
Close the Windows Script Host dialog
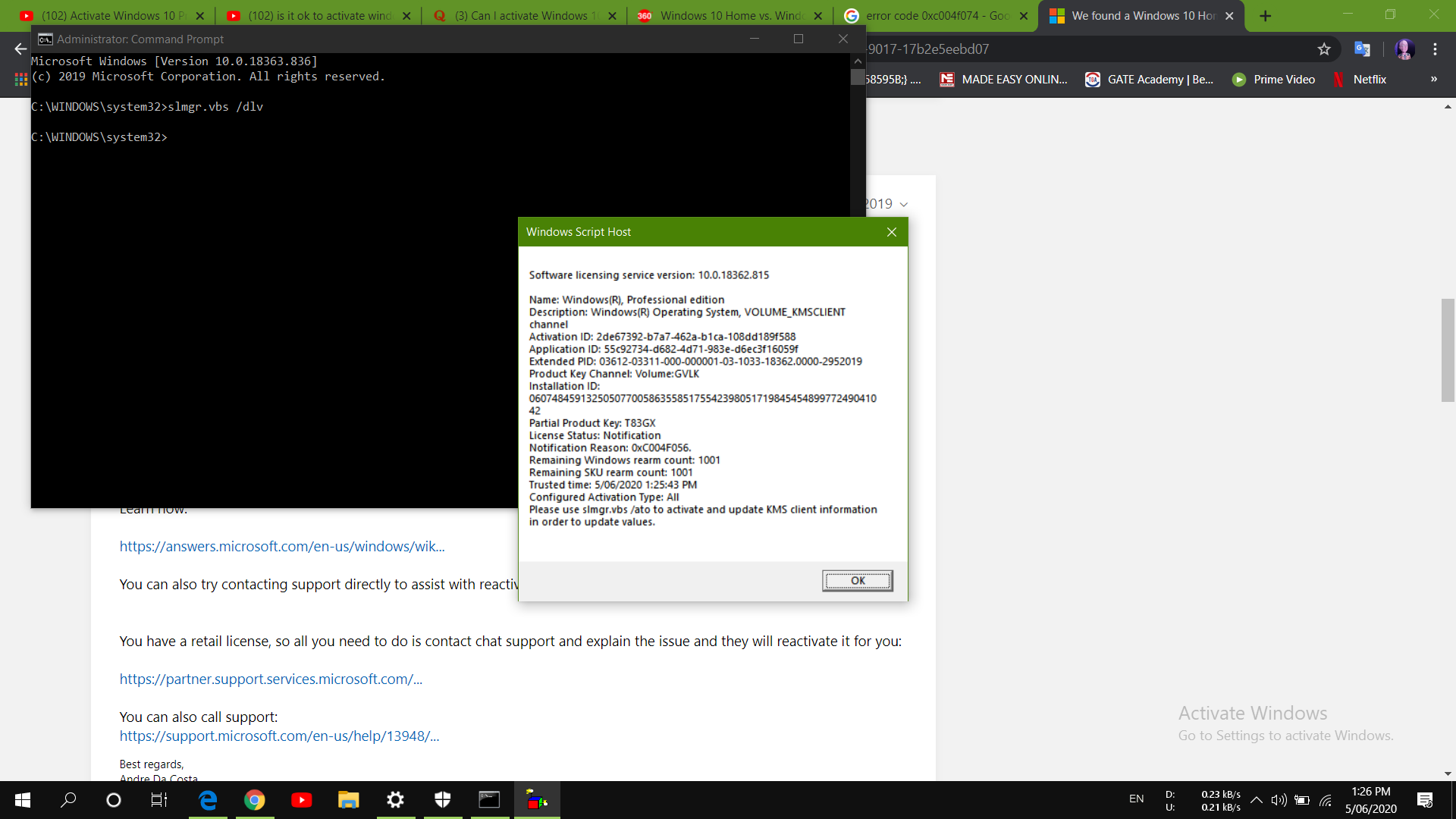pos(892,232)
